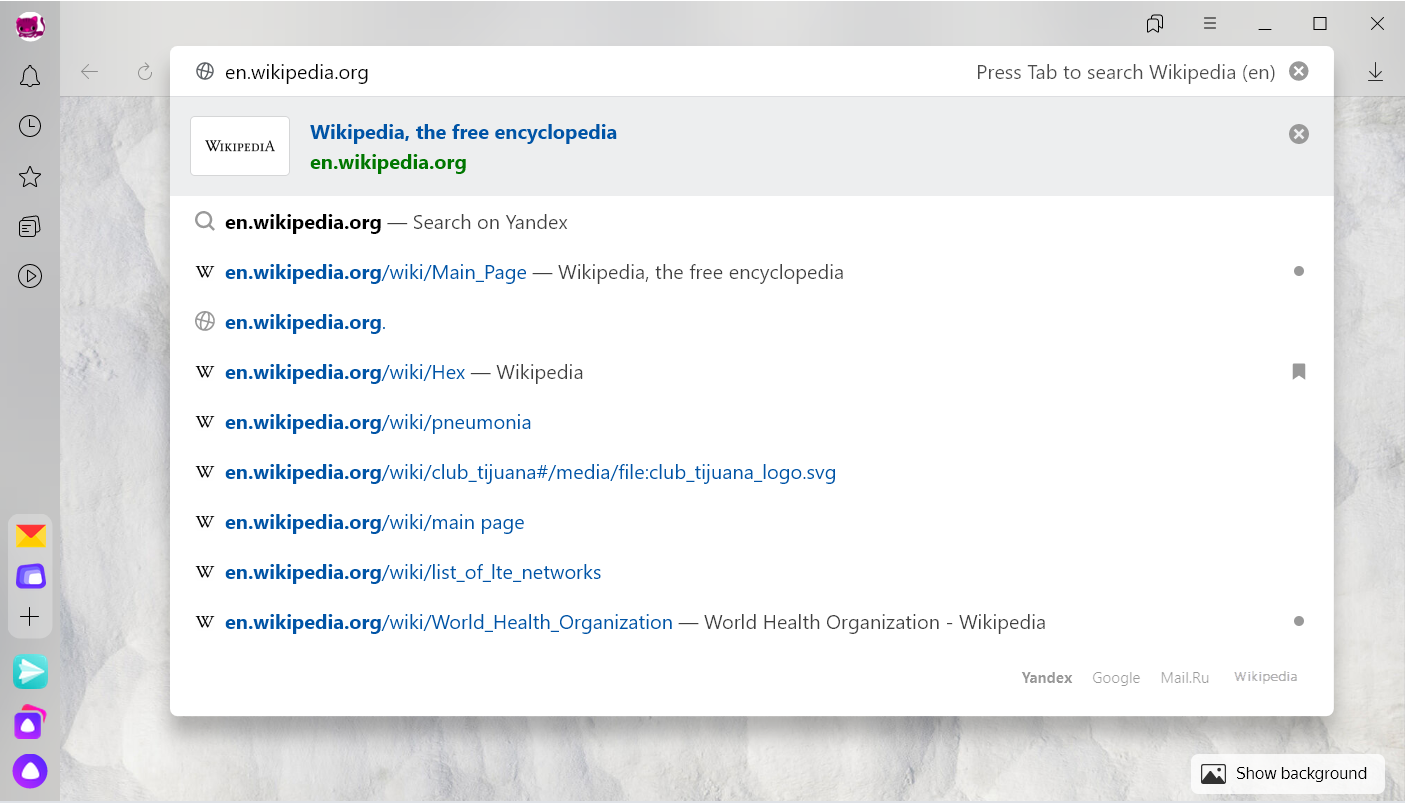This screenshot has width=1405, height=803.
Task: Open browsing history clock icon
Action: pos(30,126)
